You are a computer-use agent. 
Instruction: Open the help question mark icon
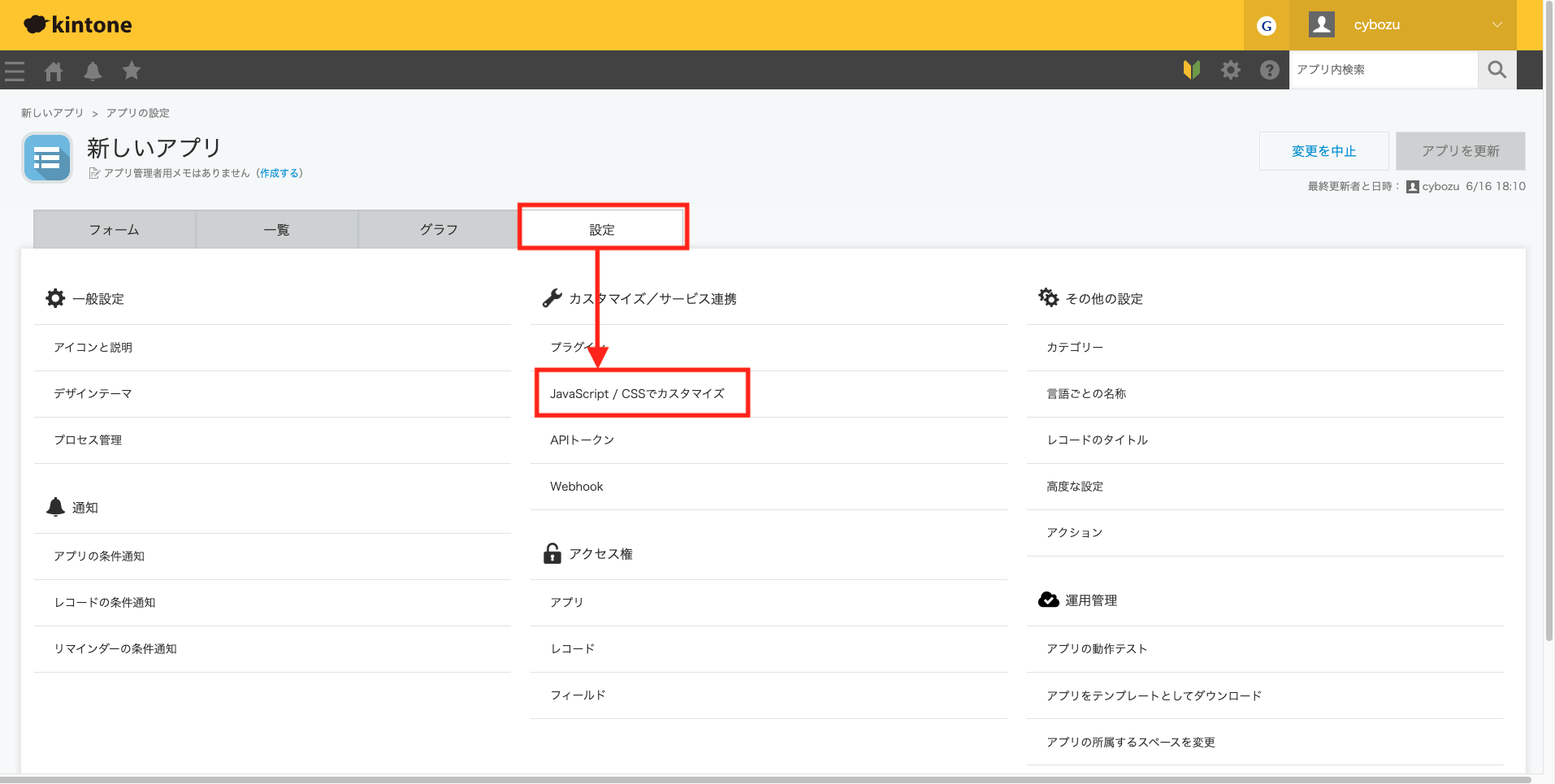[x=1270, y=70]
